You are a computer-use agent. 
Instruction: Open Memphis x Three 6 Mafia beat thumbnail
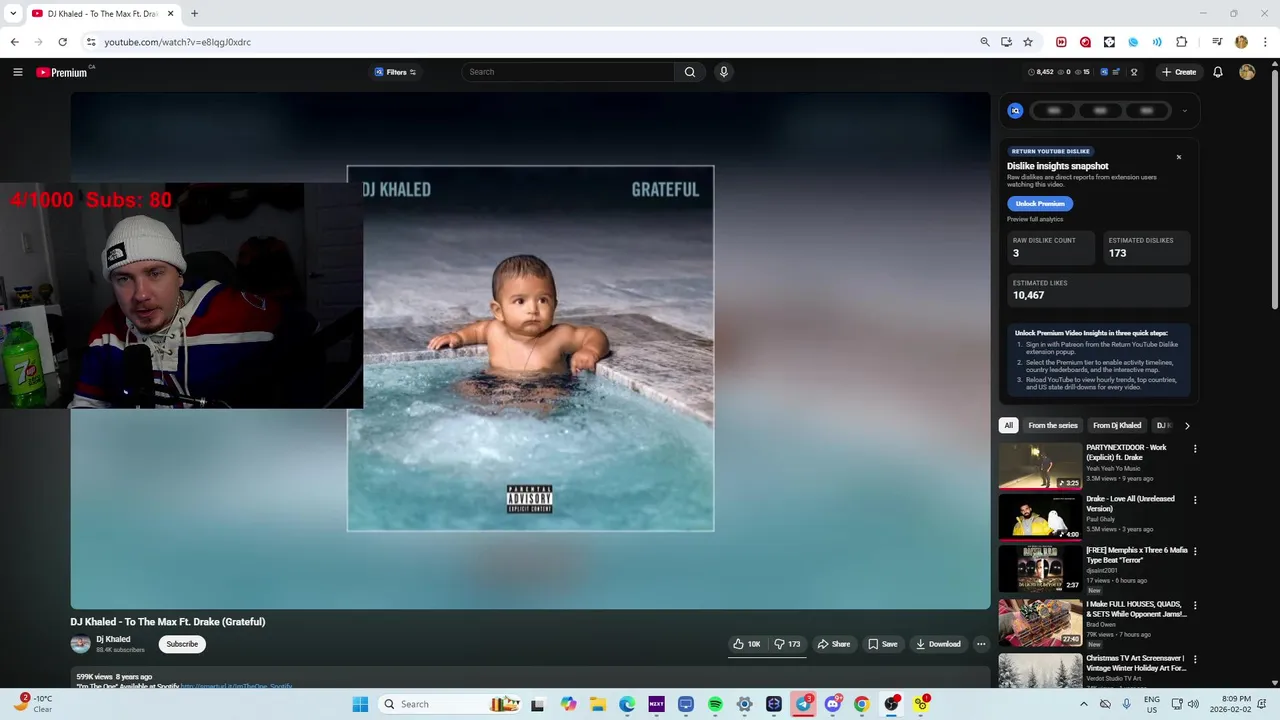coord(1040,568)
